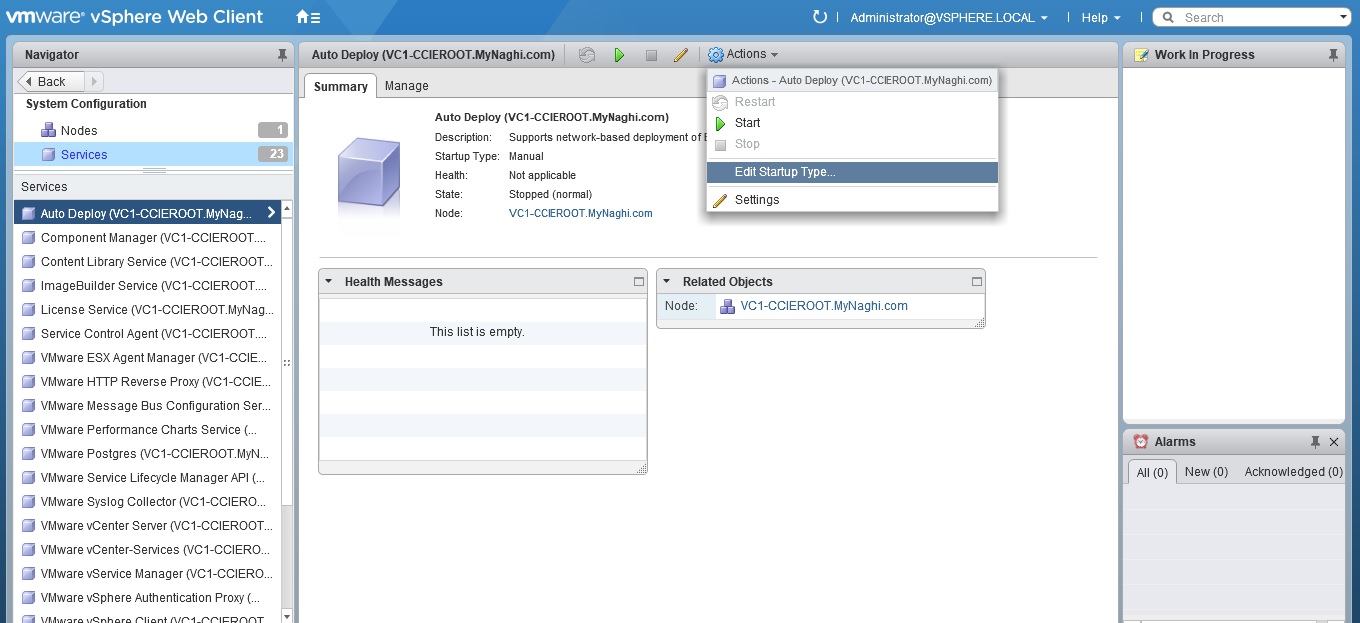Collapse the Health Messages section
This screenshot has height=623, width=1360.
pyautogui.click(x=328, y=282)
